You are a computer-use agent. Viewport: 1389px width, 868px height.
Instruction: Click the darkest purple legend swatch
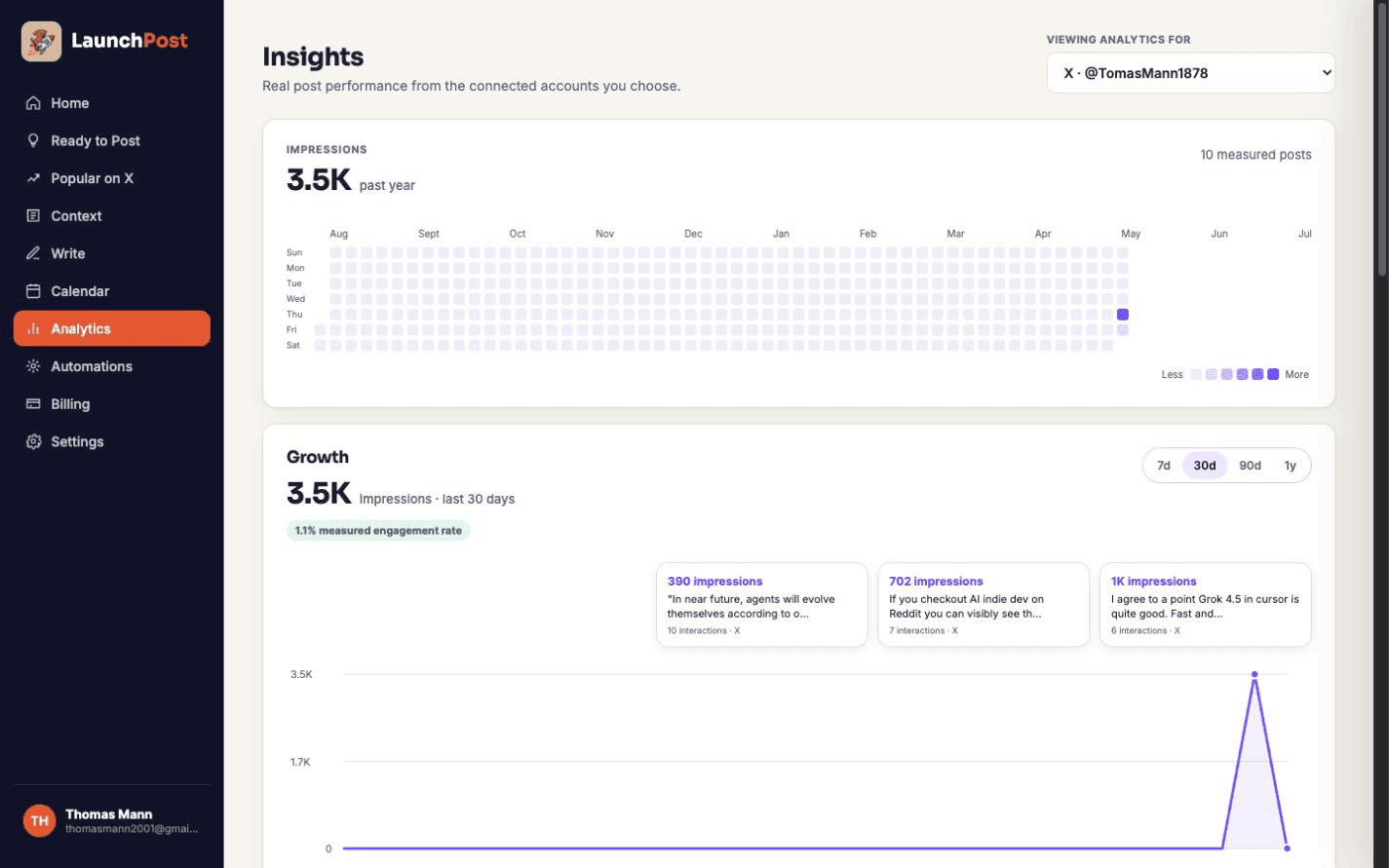[x=1273, y=374]
